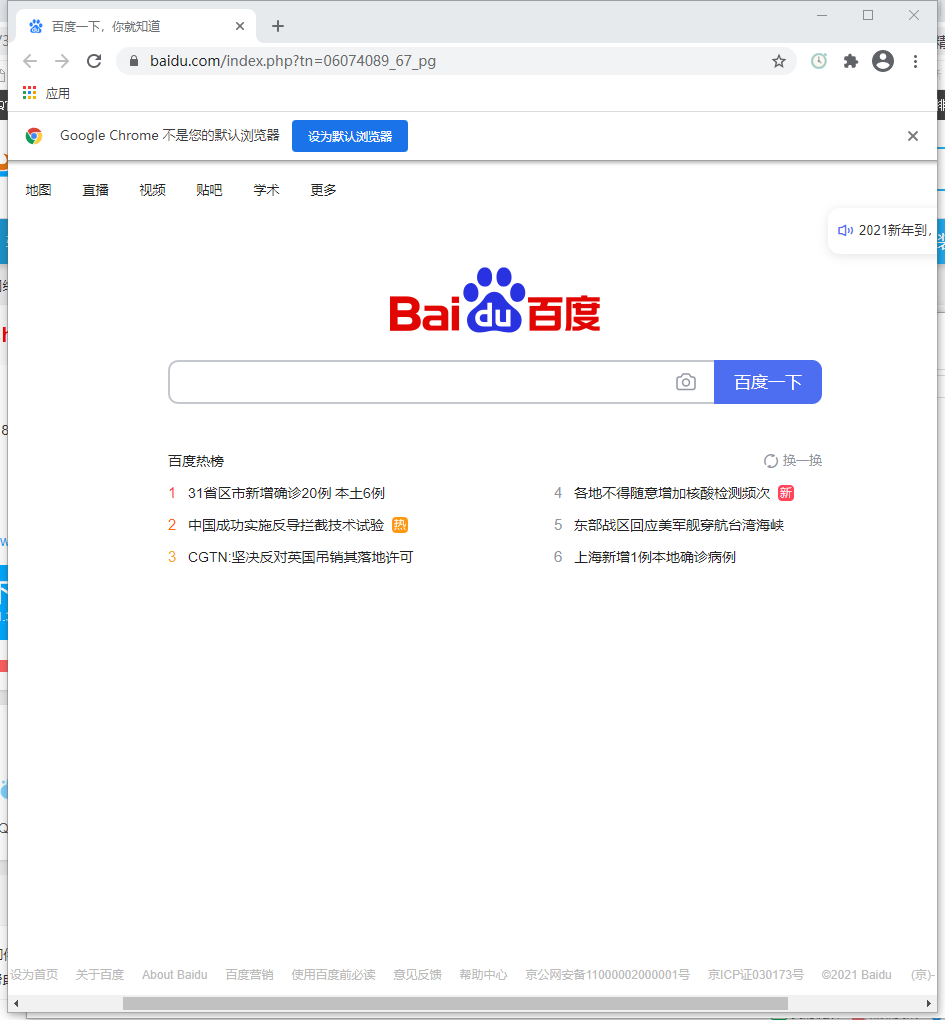
Task: Bookmark this page with the star icon
Action: tap(779, 61)
